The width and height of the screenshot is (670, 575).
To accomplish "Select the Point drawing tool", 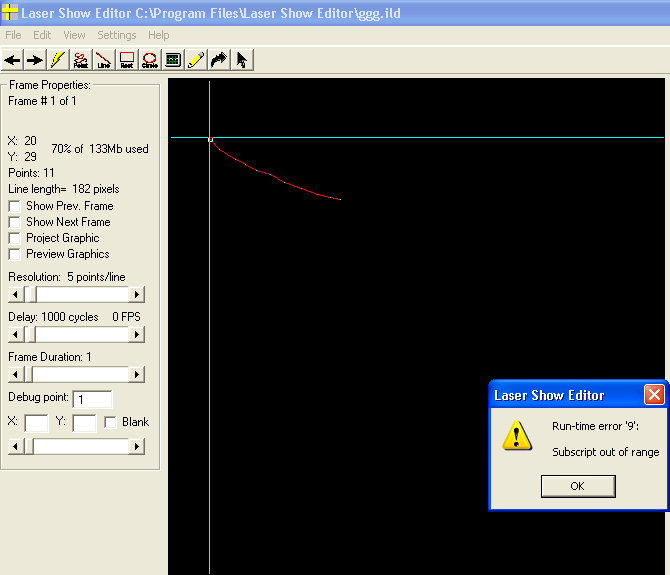I will 80,60.
